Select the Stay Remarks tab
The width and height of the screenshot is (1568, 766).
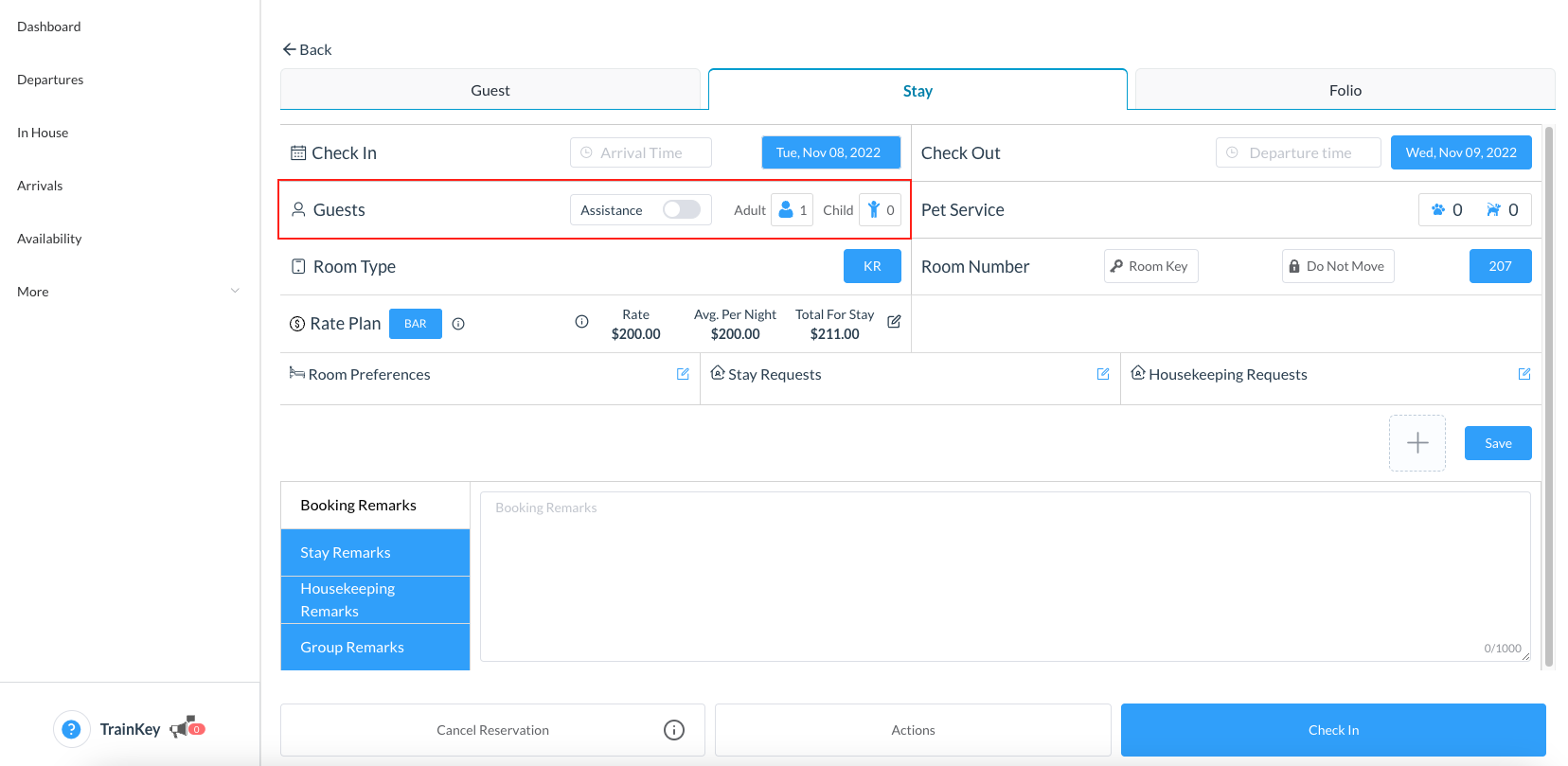[375, 553]
